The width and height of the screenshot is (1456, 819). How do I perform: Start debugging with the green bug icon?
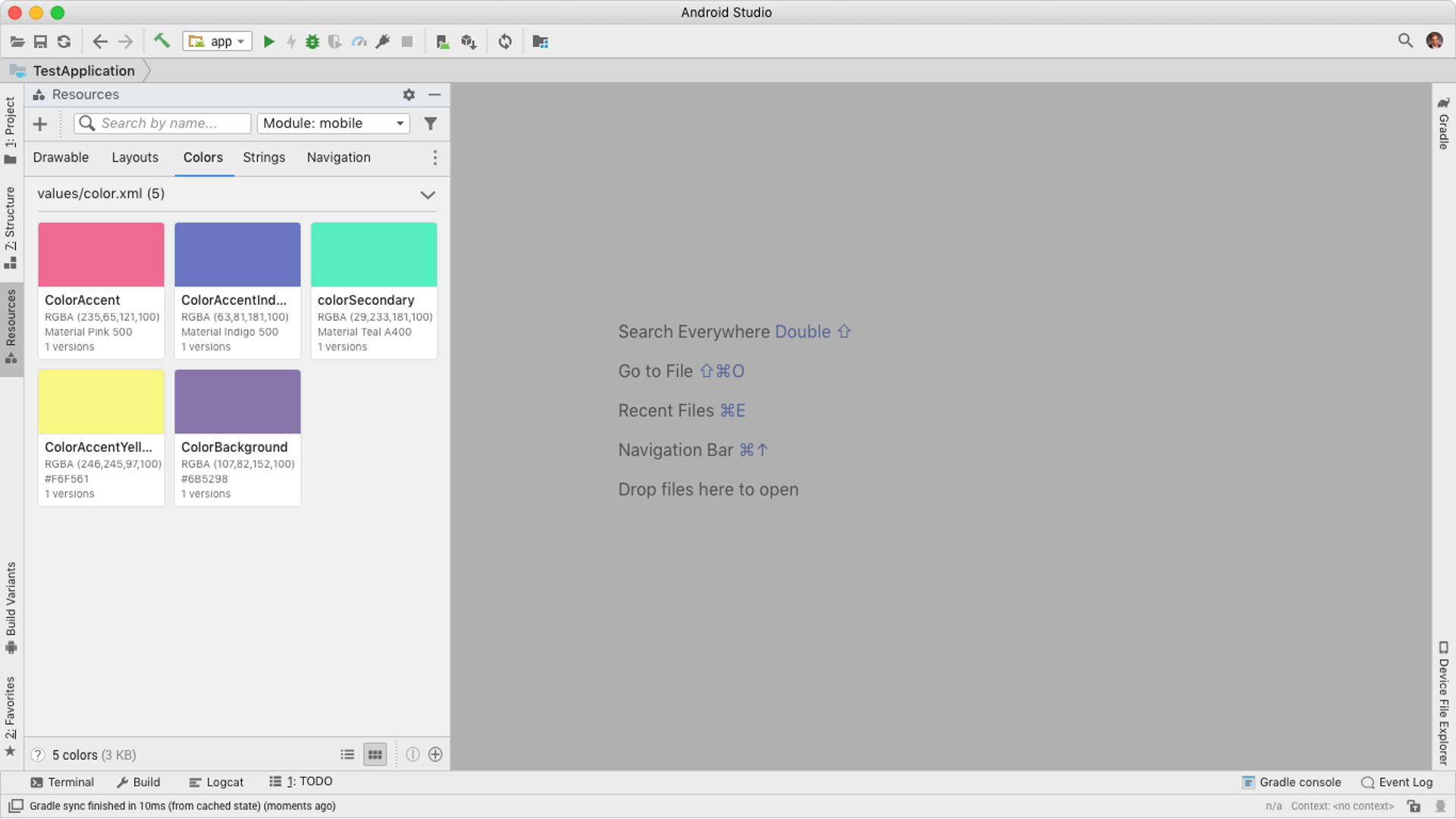click(x=312, y=42)
